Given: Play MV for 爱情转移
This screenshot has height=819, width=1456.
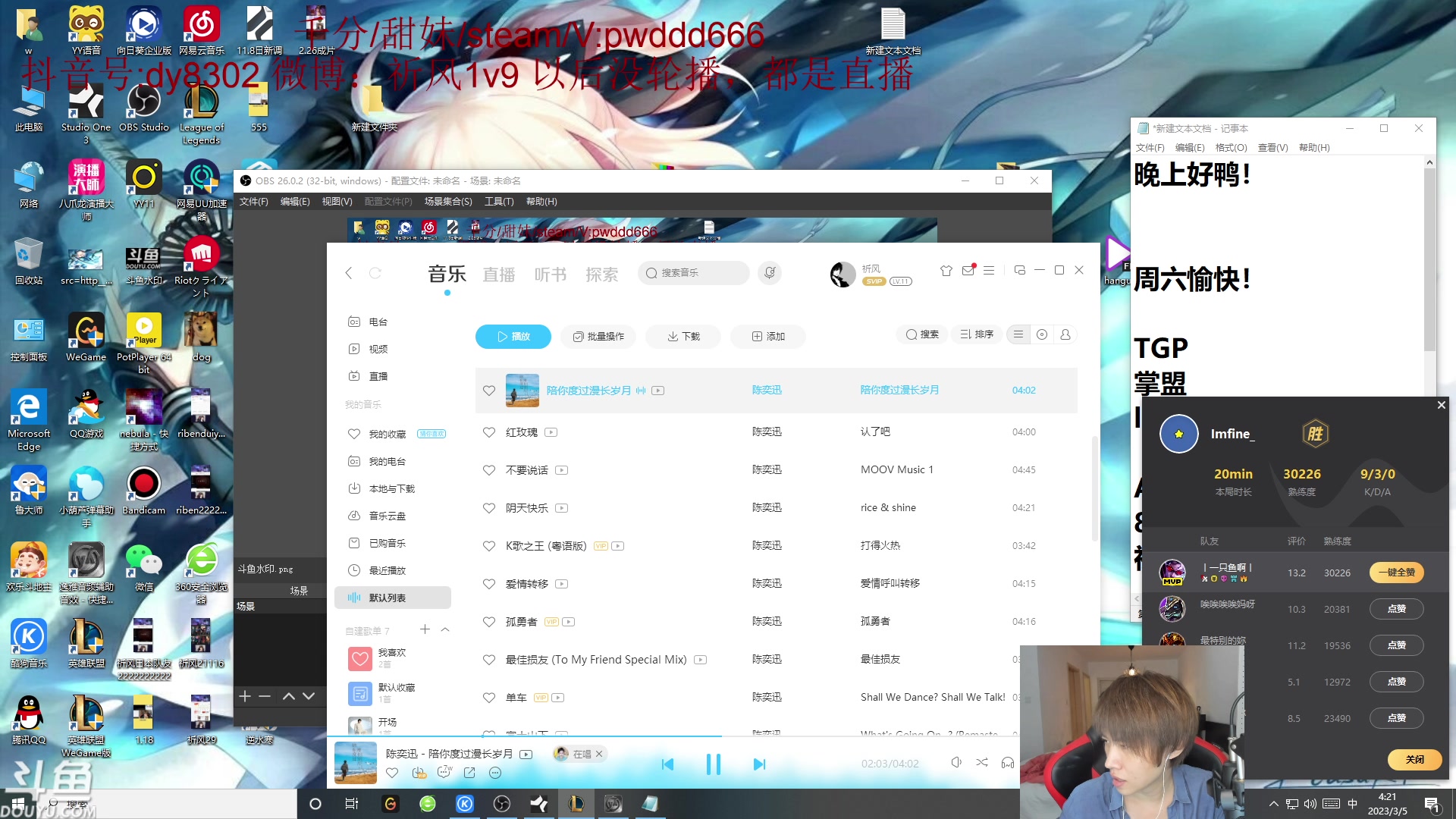Looking at the screenshot, I should pyautogui.click(x=561, y=584).
